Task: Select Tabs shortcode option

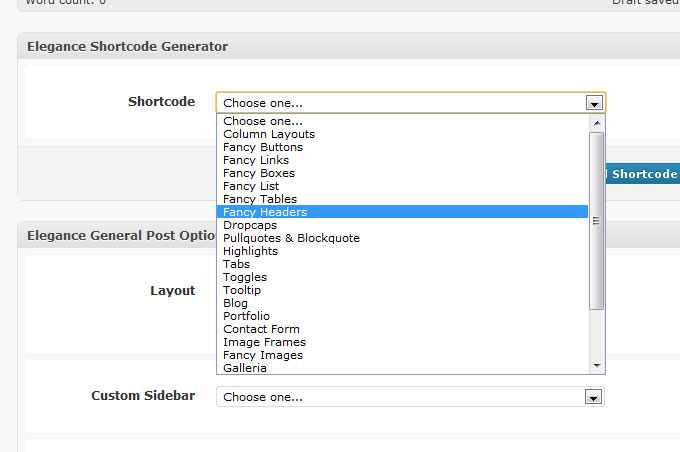Action: coord(402,264)
